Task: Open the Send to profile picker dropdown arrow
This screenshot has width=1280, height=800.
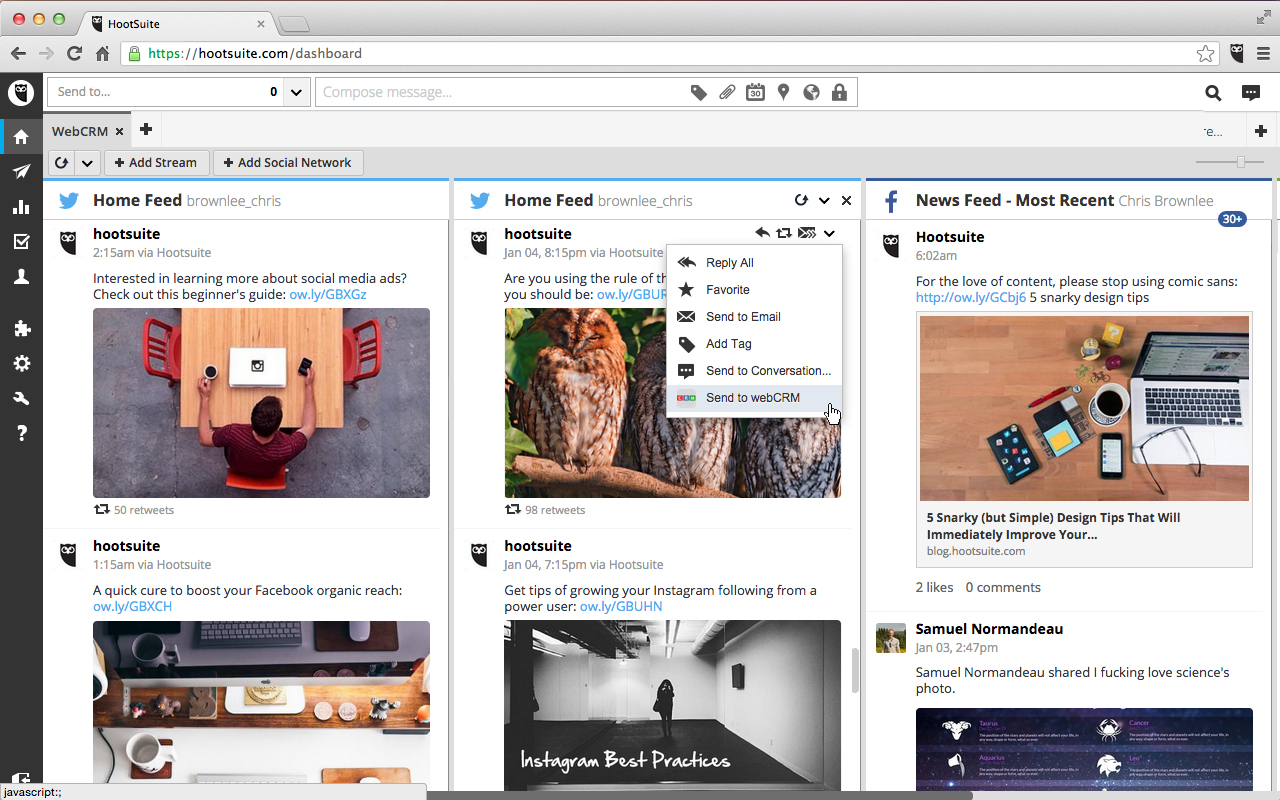Action: (296, 92)
